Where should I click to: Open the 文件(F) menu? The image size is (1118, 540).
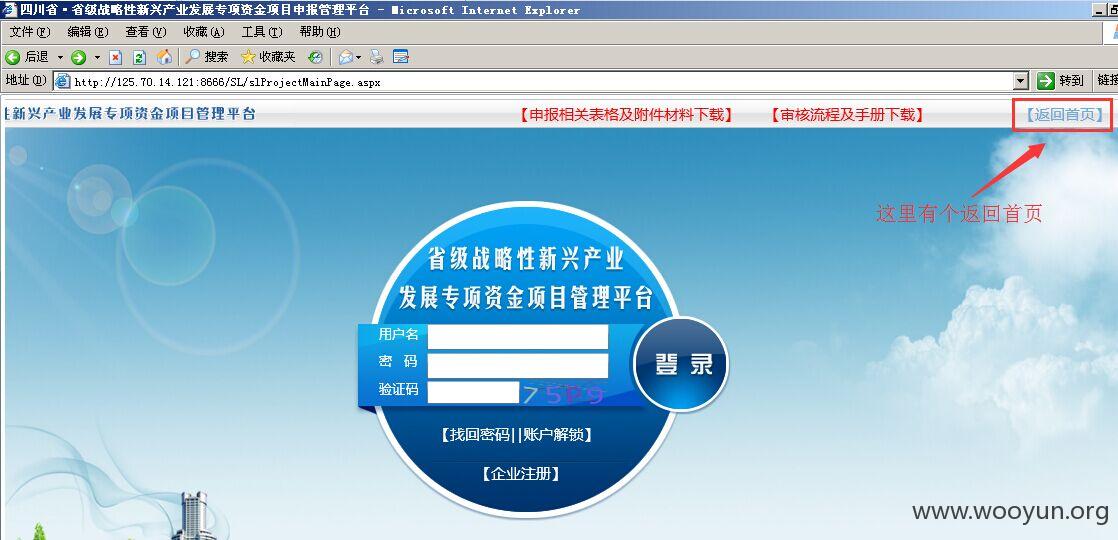31,32
